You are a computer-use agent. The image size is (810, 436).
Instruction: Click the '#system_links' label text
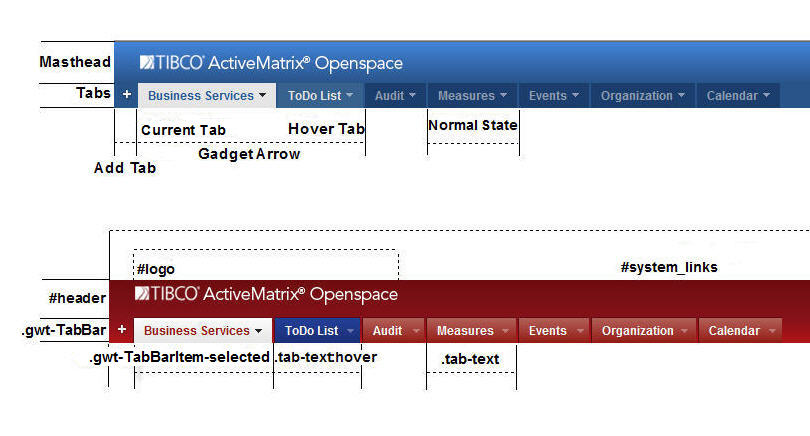click(669, 267)
